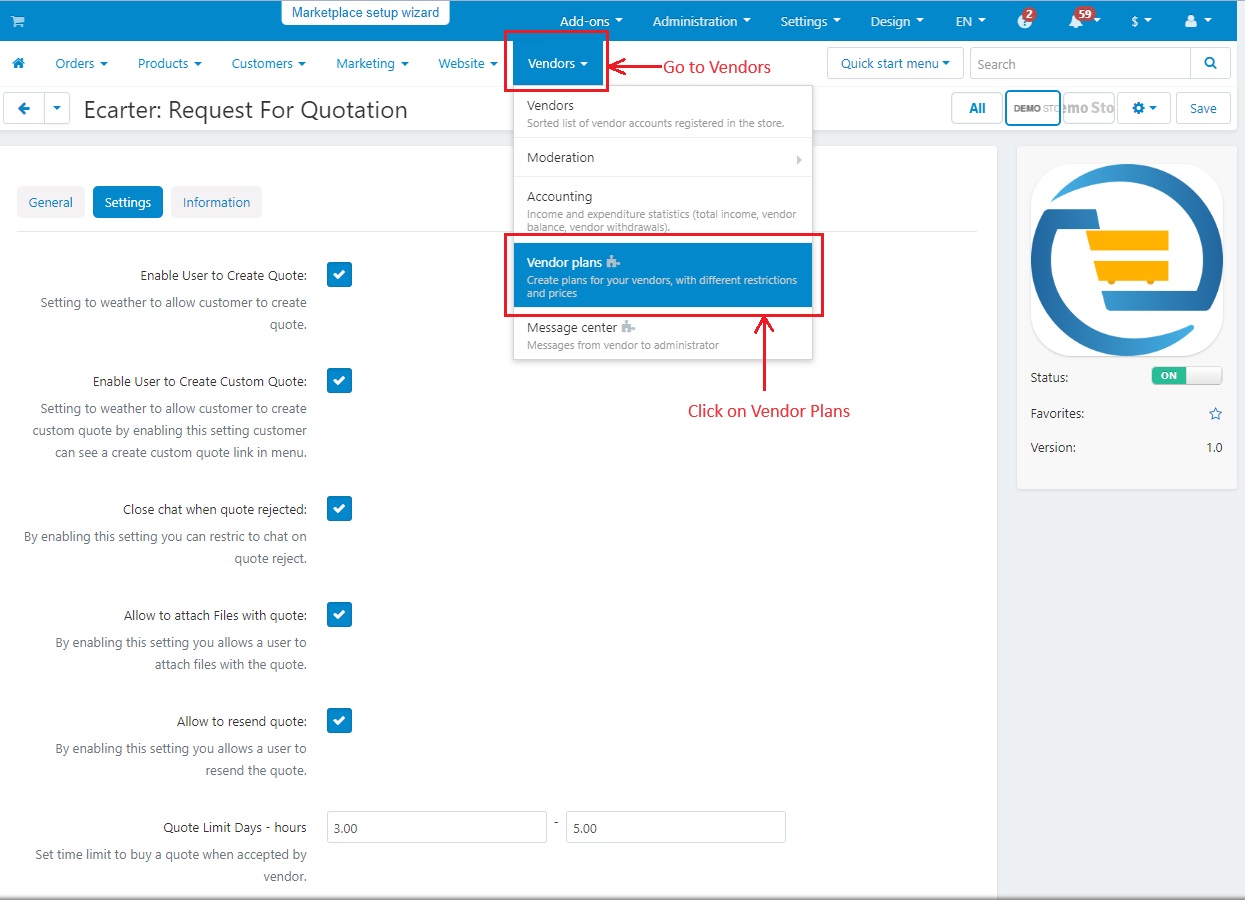This screenshot has width=1245, height=900.
Task: Click the Quote Limit hours field 5.00
Action: tap(675, 827)
